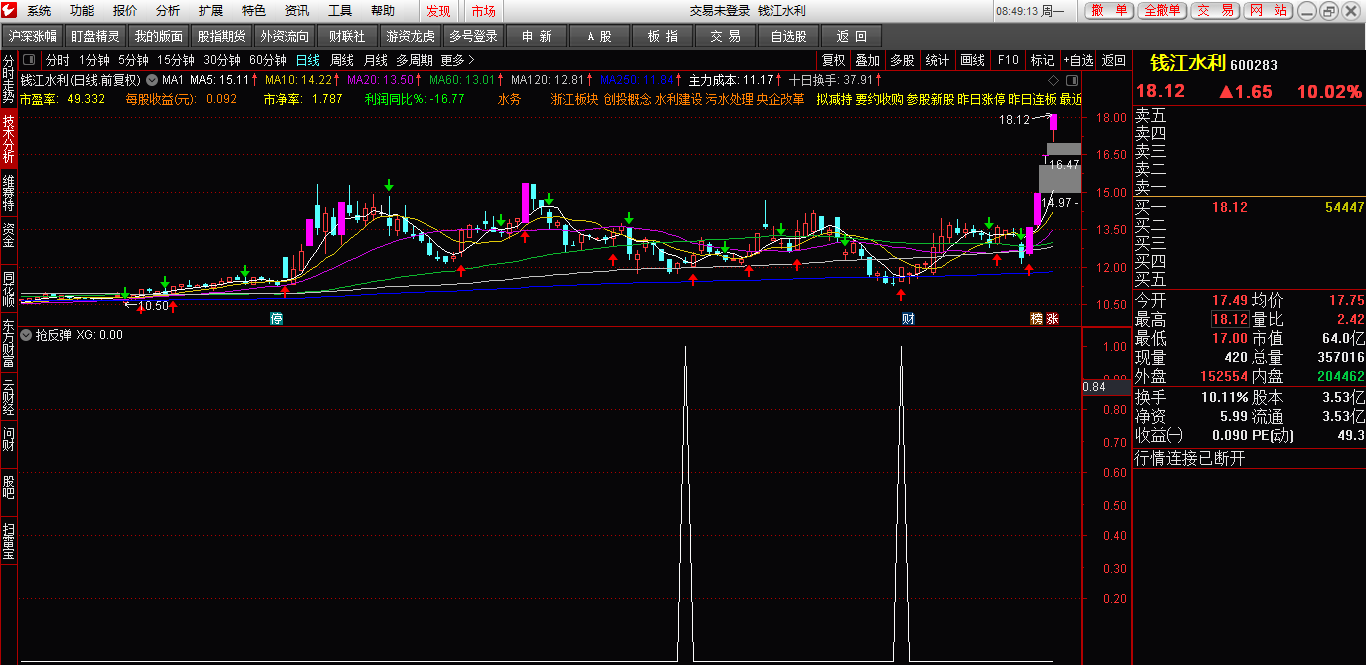Click the 停 suspension marker under the chart

click(277, 318)
